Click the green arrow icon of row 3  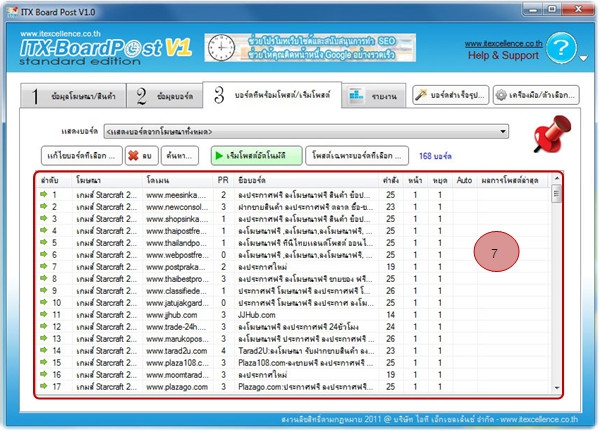tap(44, 218)
